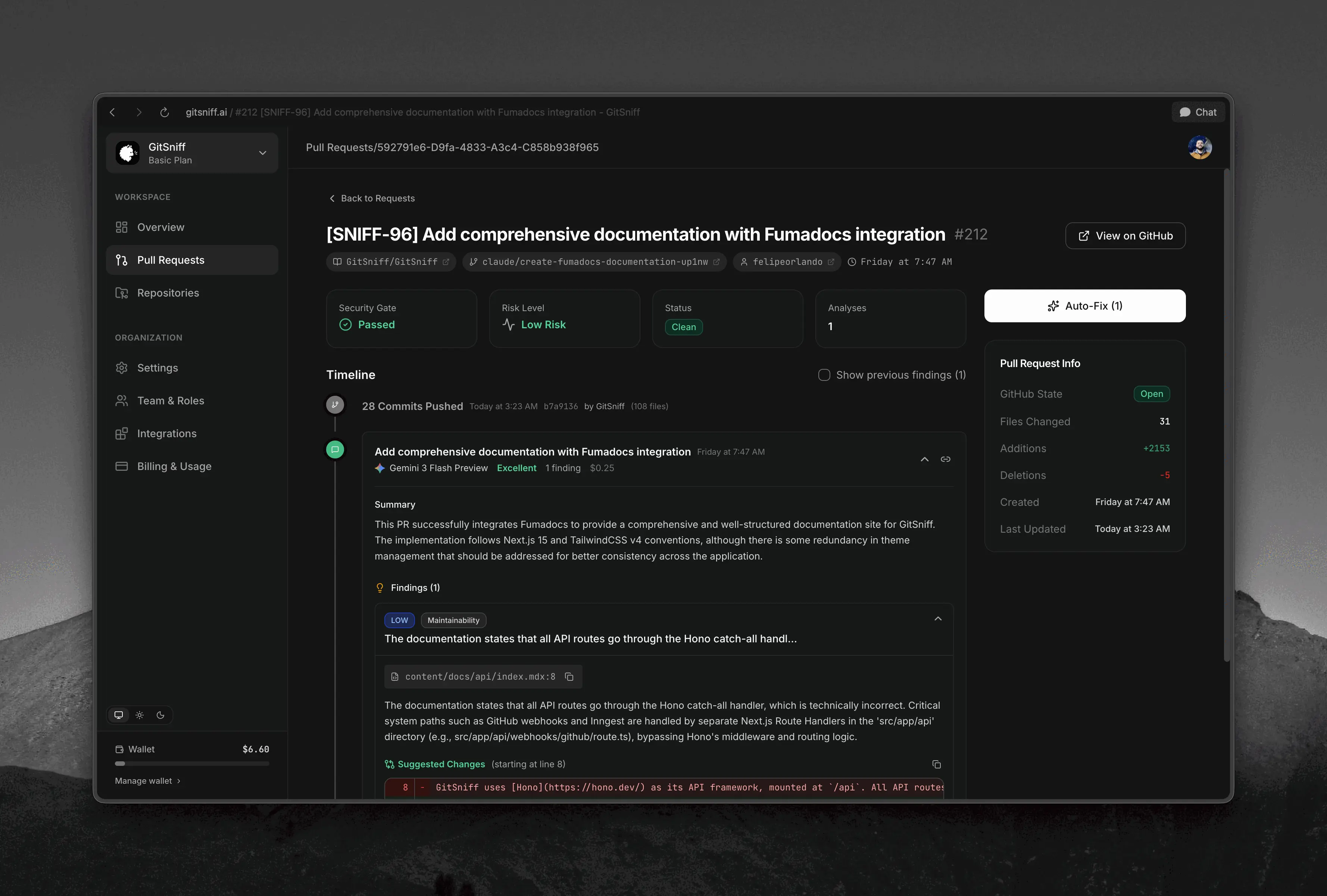The image size is (1327, 896).
Task: Collapse the Maintainability finding details
Action: coord(937,618)
